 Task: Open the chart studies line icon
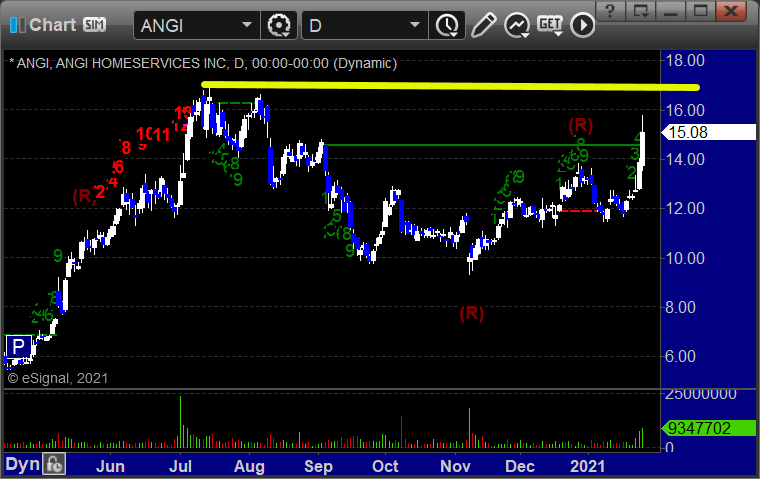pos(517,25)
